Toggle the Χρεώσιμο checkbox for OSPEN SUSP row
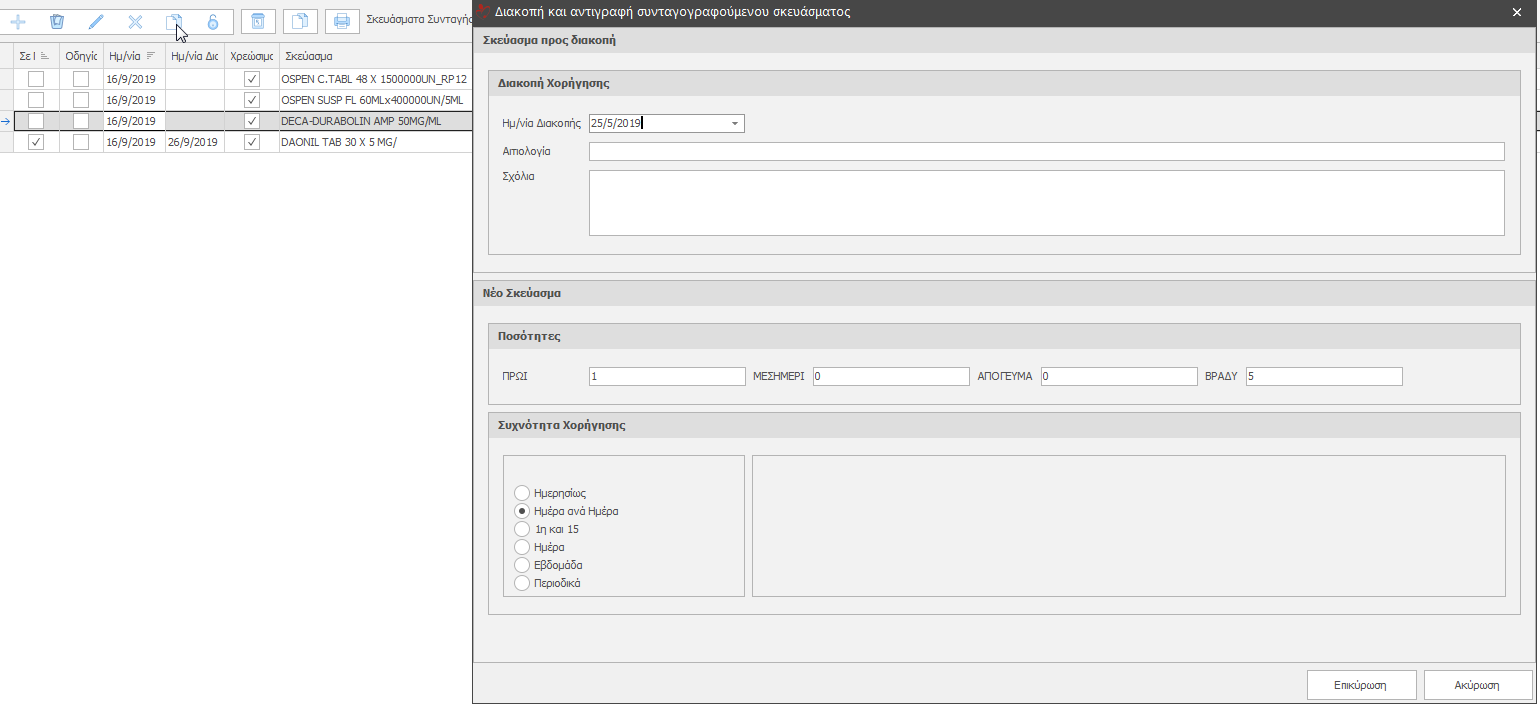Viewport: 1540px width, 705px height. coord(252,100)
